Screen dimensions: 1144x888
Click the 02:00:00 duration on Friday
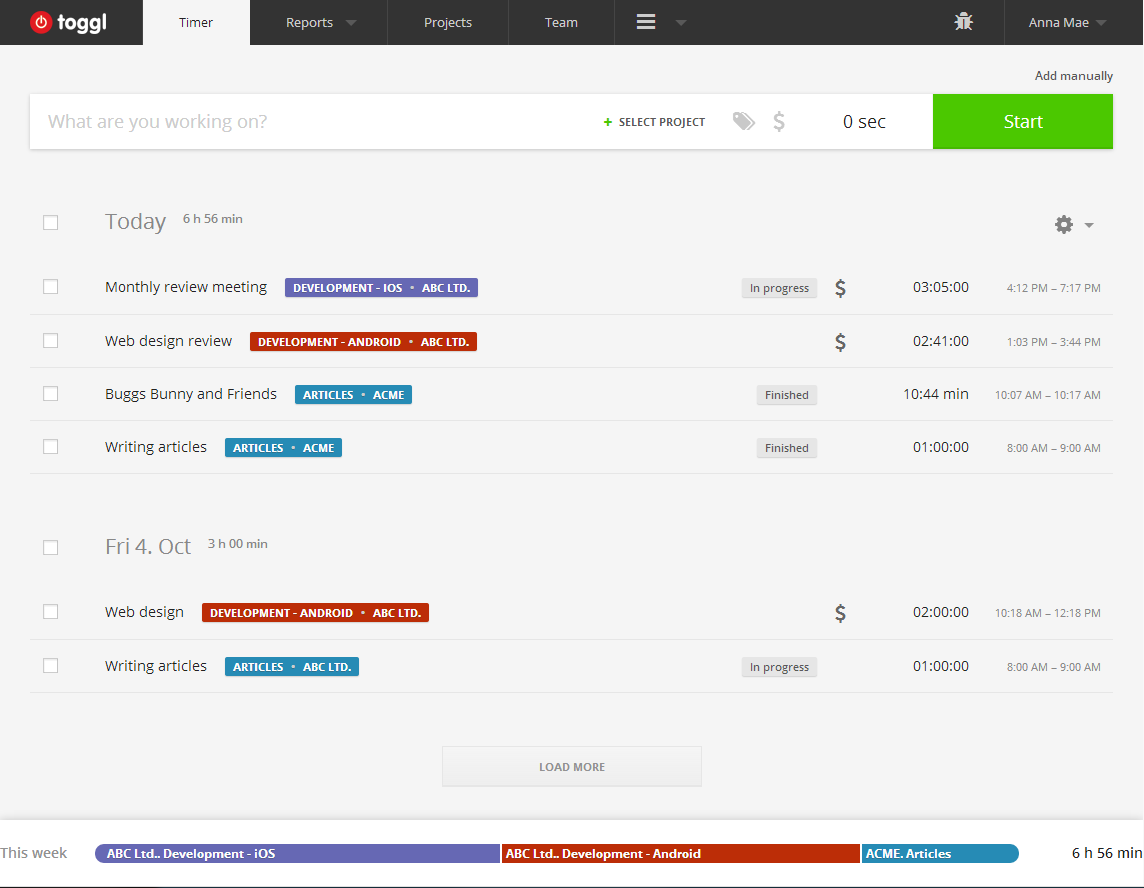(940, 612)
